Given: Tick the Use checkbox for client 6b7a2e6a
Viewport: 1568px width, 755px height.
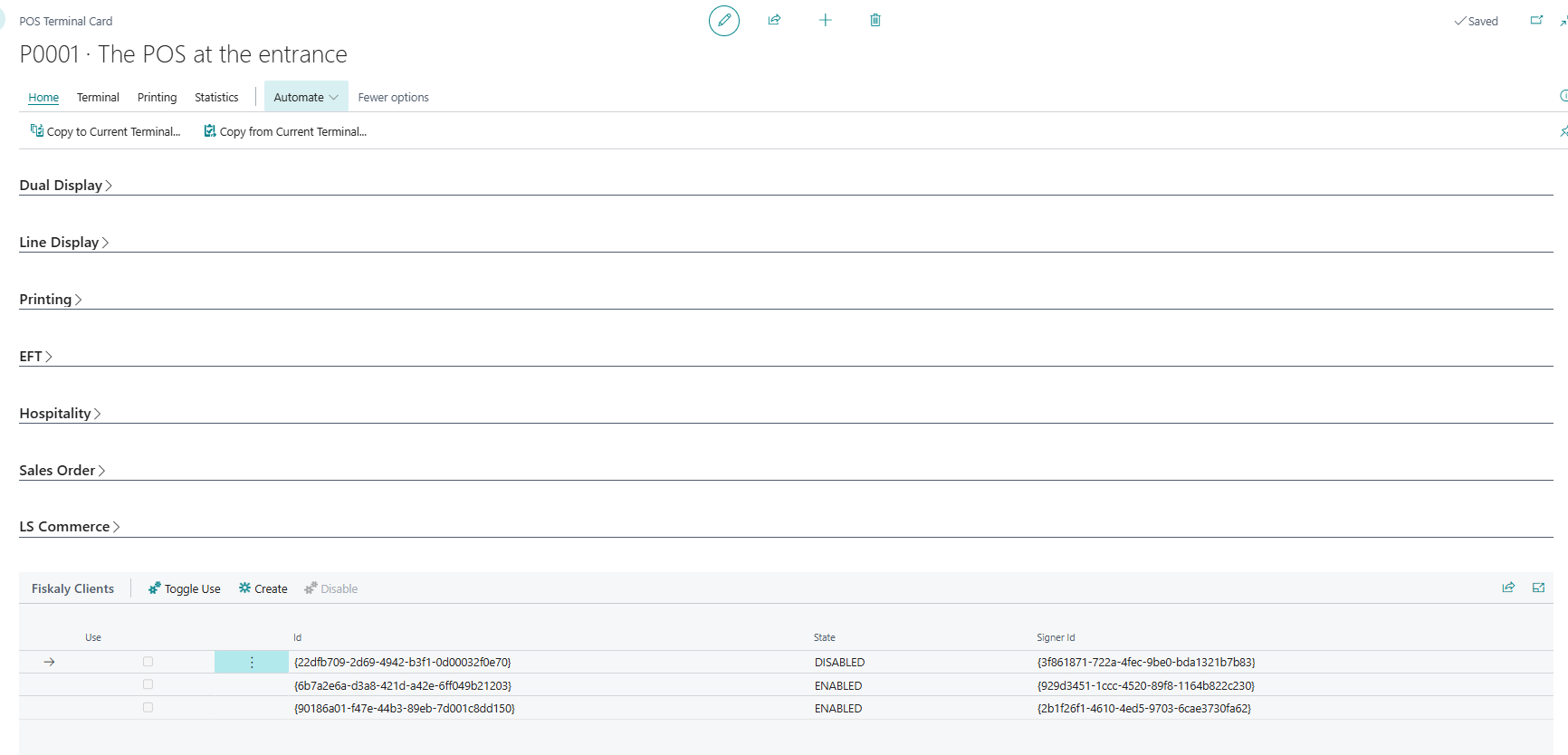Looking at the screenshot, I should pos(148,685).
